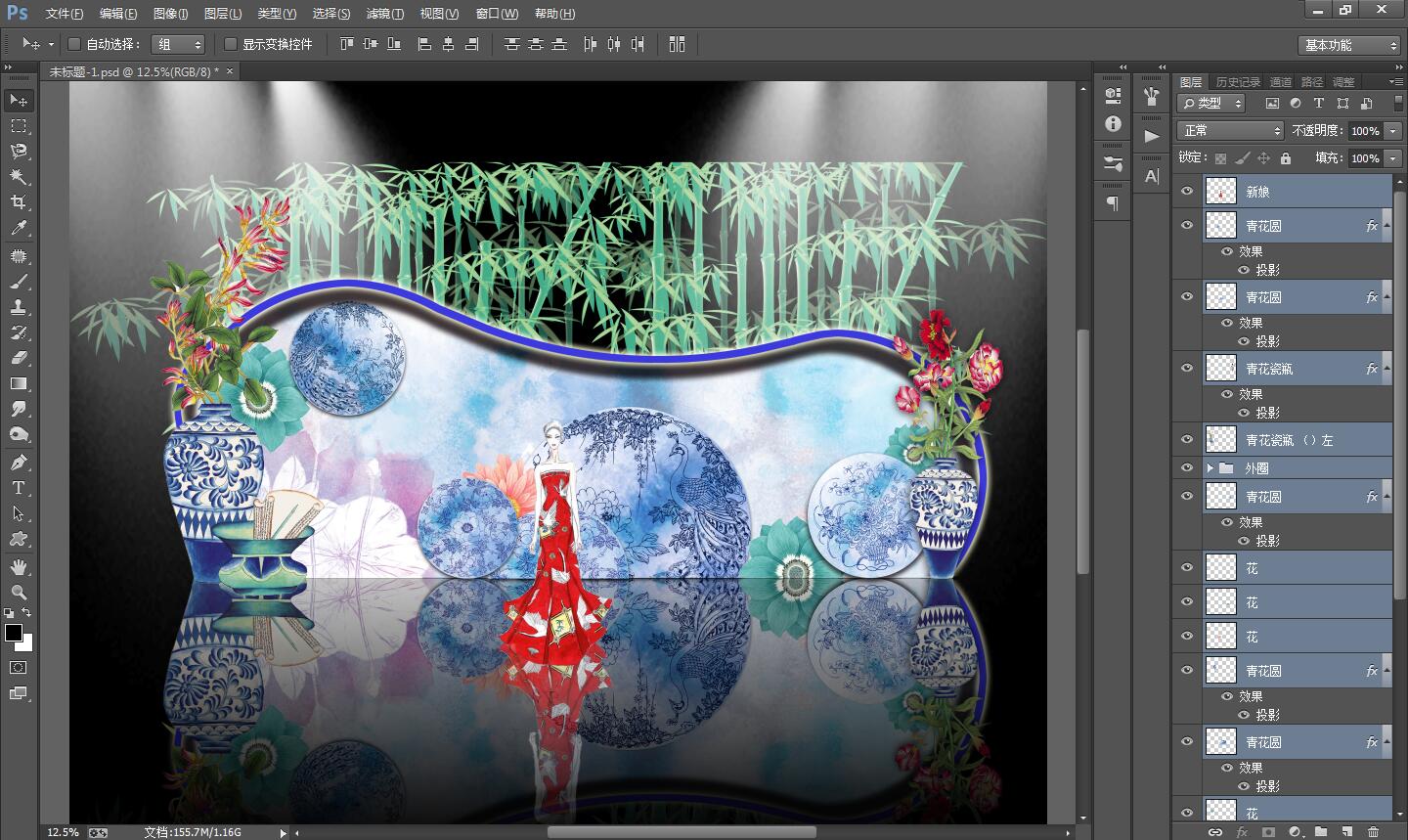Hide the 青花瓷瓶 layer
The image size is (1408, 840).
coord(1187,368)
